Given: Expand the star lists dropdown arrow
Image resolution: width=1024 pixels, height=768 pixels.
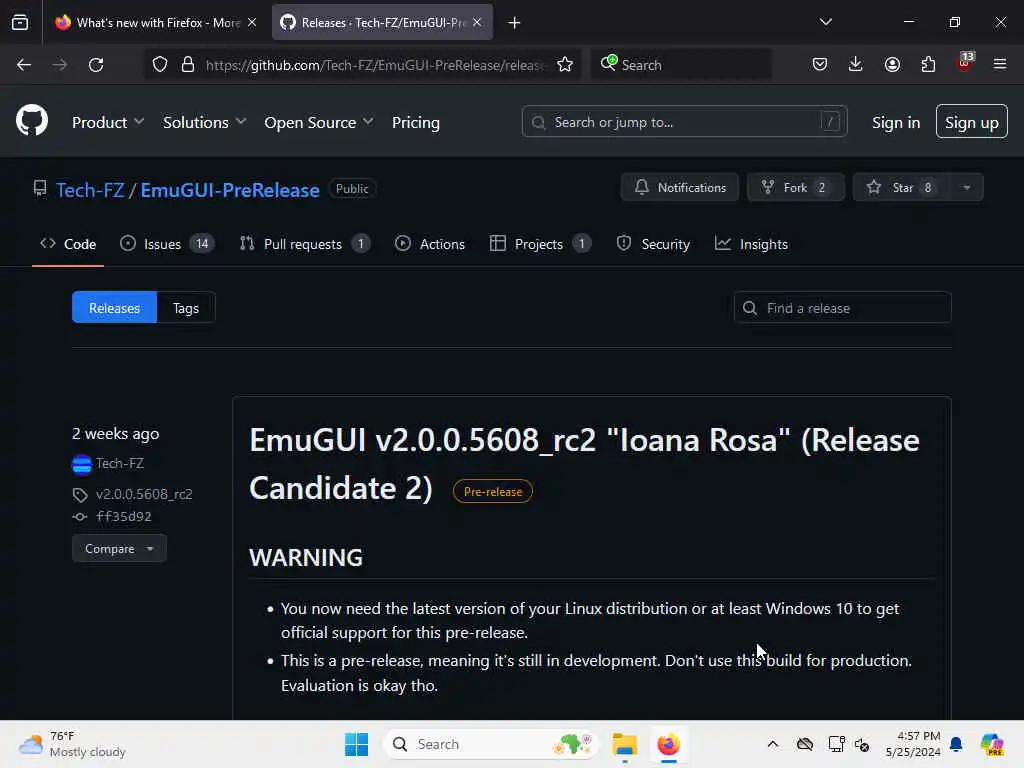Looking at the screenshot, I should click(967, 187).
